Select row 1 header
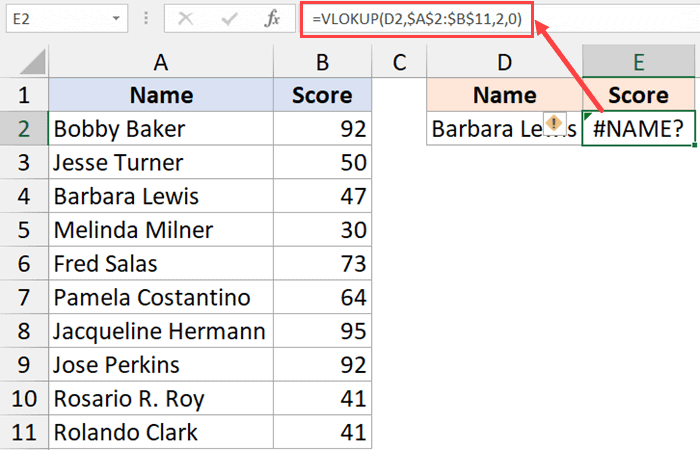The width and height of the screenshot is (700, 450). 24,96
